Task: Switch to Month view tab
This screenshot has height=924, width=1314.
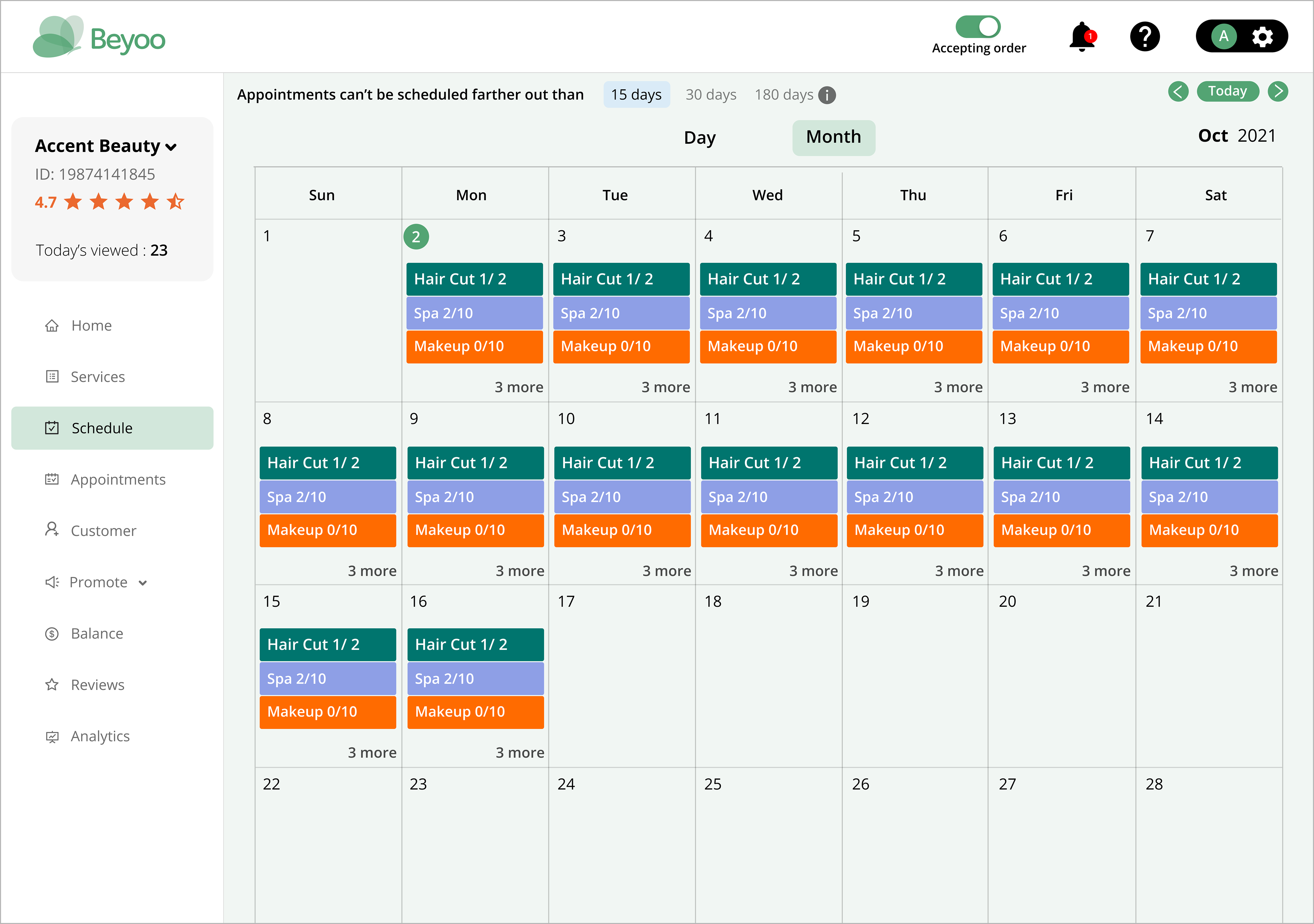Action: 833,137
